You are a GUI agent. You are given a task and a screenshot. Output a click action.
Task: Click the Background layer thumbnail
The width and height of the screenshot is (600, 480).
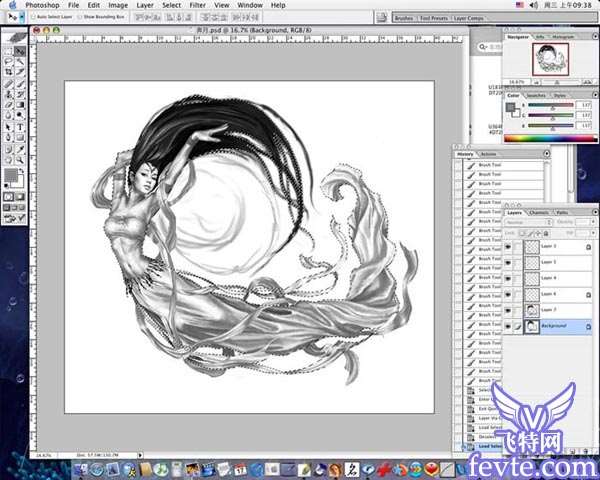coord(532,327)
